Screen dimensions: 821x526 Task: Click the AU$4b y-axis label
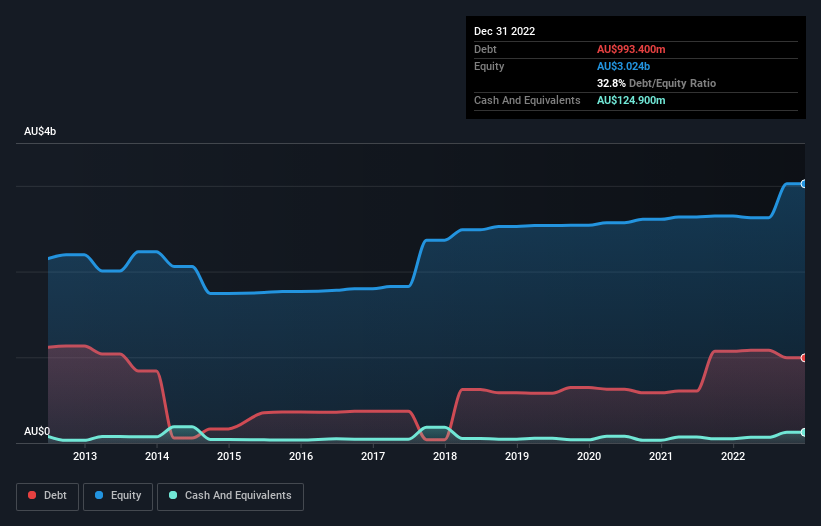pos(40,131)
